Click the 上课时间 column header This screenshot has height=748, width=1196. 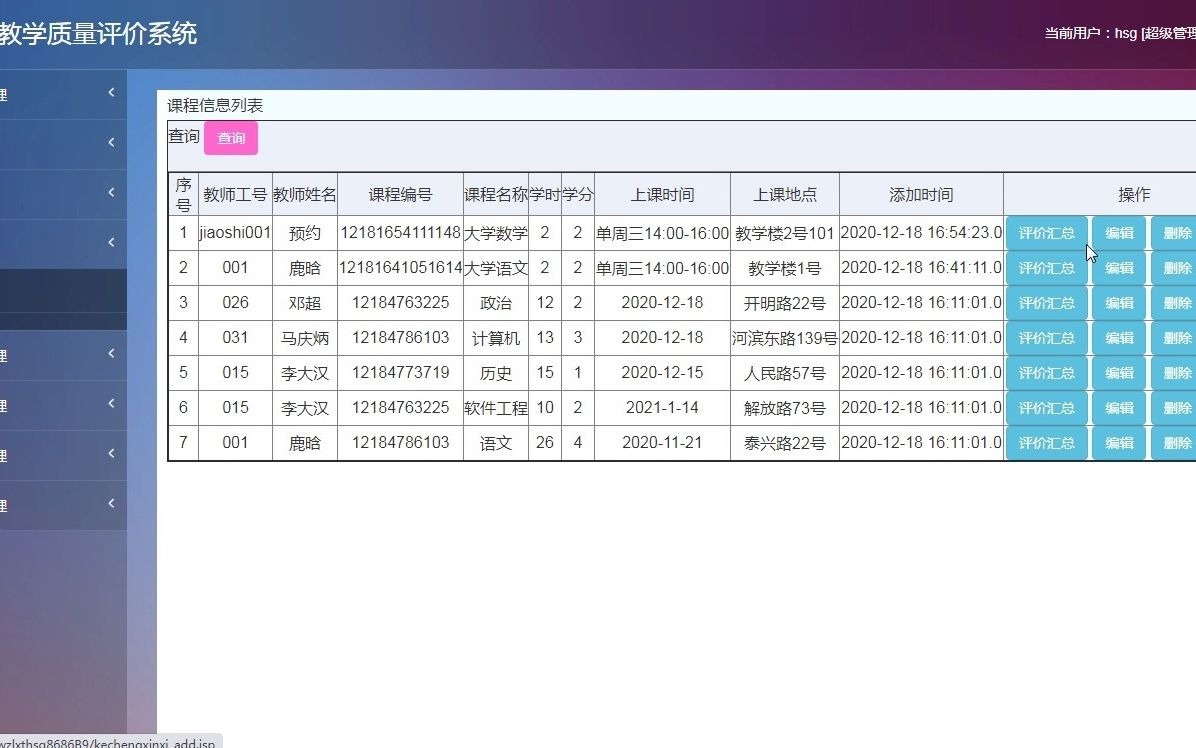pyautogui.click(x=662, y=194)
